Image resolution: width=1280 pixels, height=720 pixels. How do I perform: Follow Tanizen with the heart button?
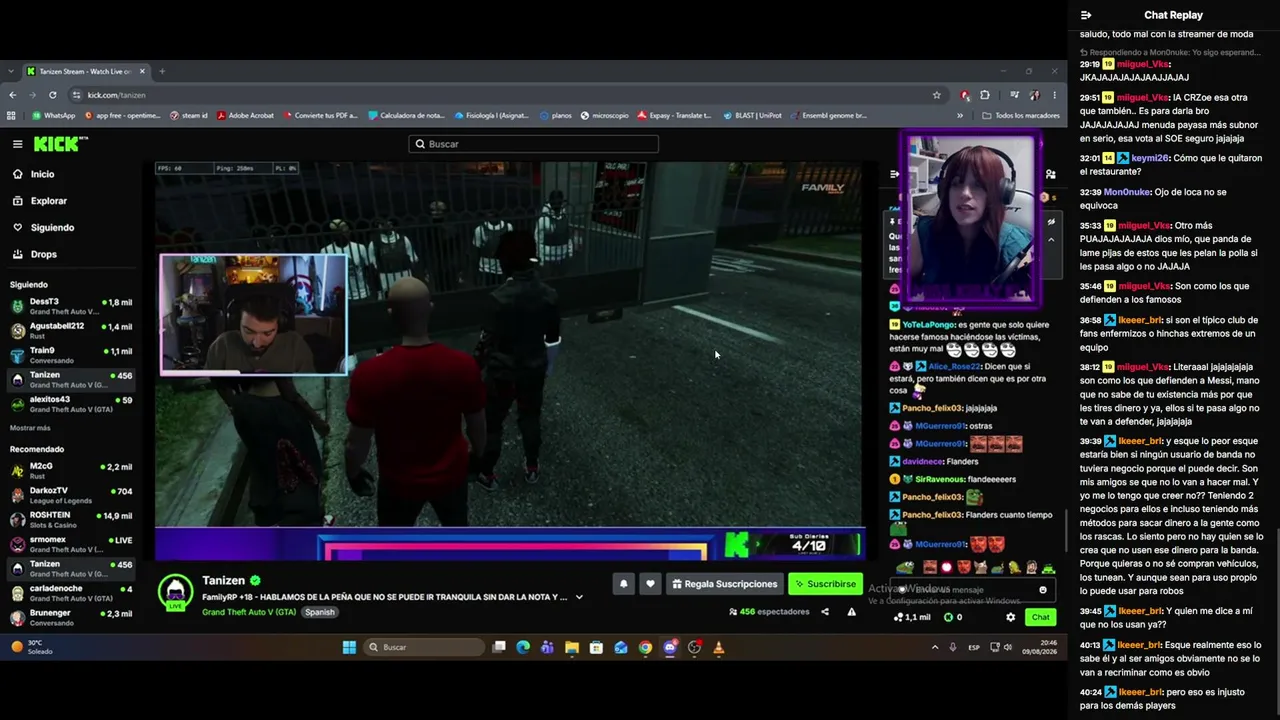(650, 584)
